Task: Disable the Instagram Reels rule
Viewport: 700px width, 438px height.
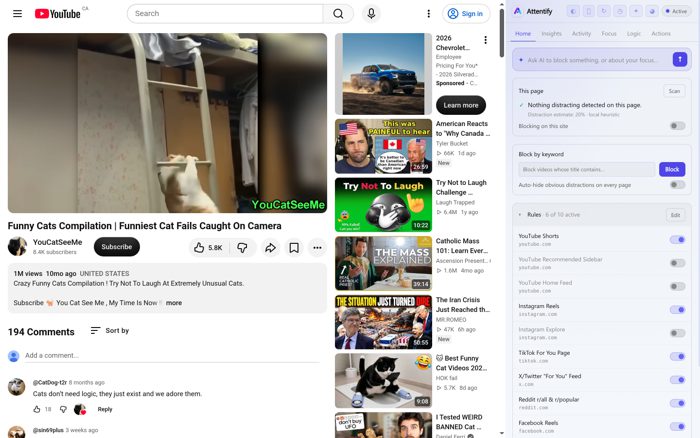Action: tap(677, 310)
